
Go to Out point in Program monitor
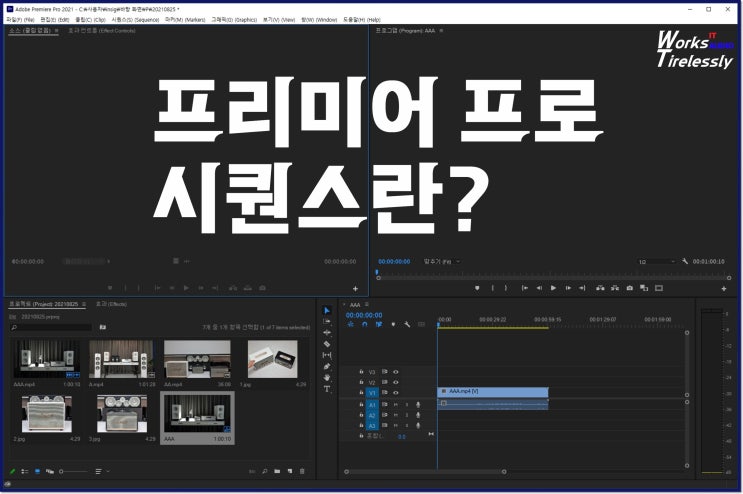coord(582,288)
